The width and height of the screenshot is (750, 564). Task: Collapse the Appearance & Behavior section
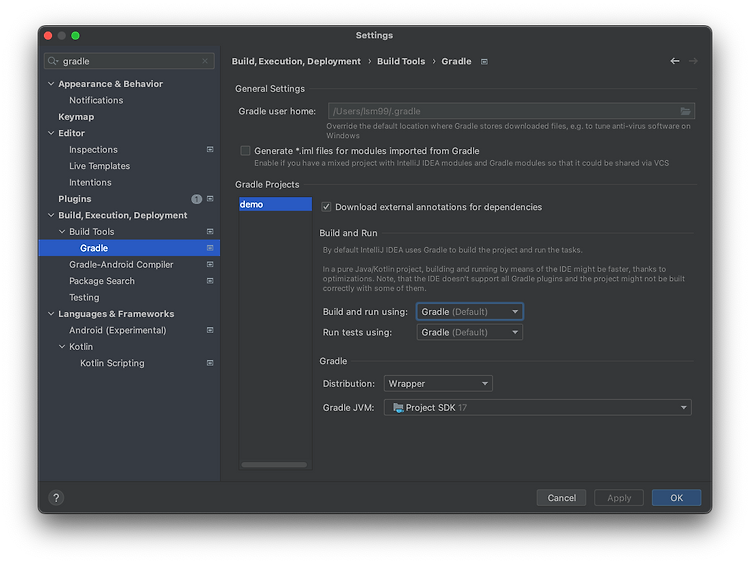(x=51, y=84)
